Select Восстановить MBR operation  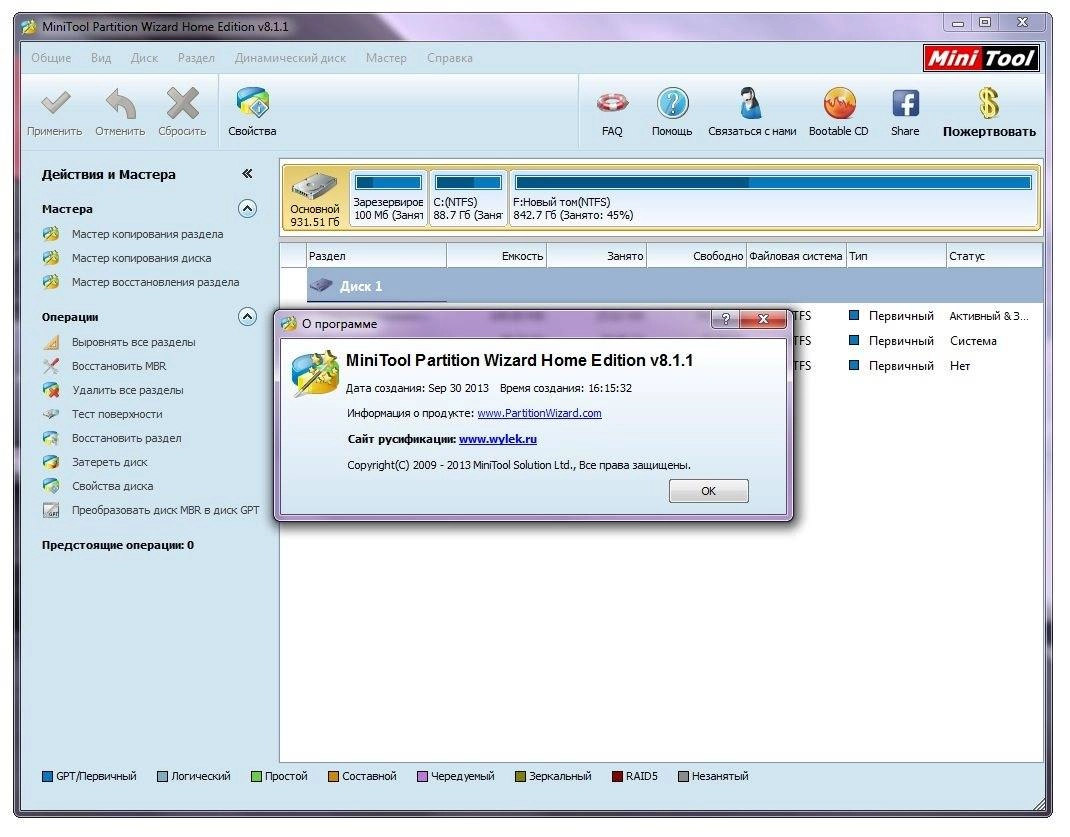point(119,366)
